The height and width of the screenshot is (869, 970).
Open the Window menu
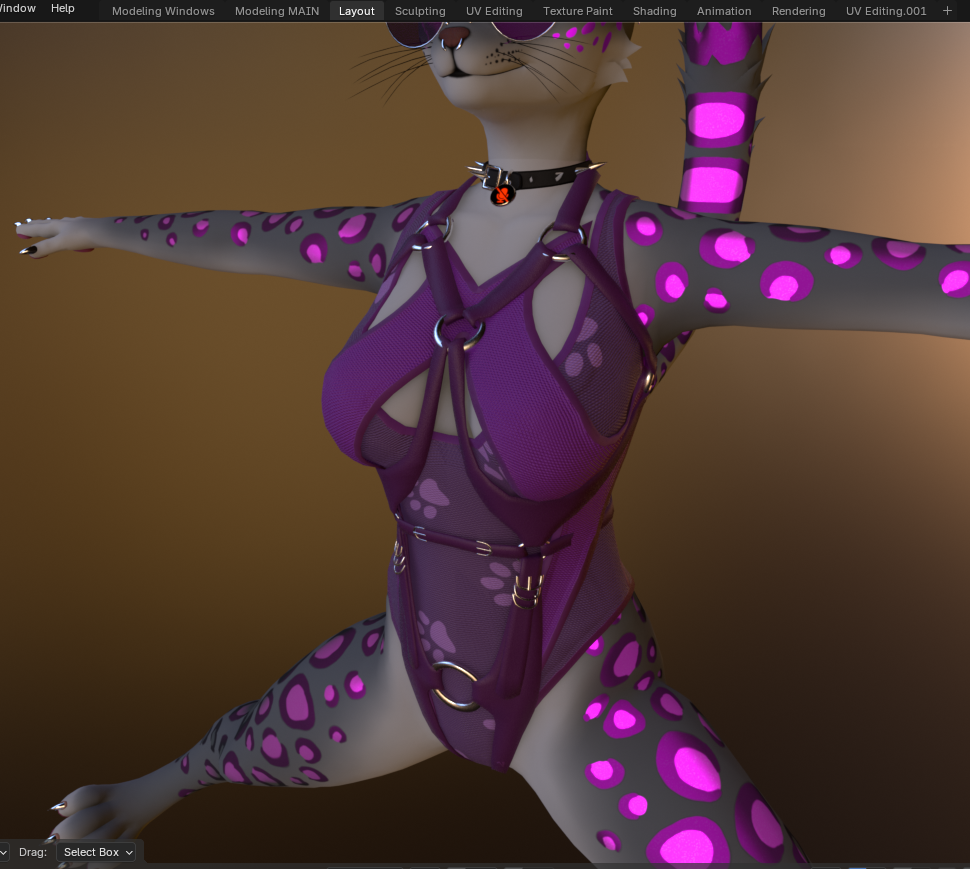click(17, 8)
